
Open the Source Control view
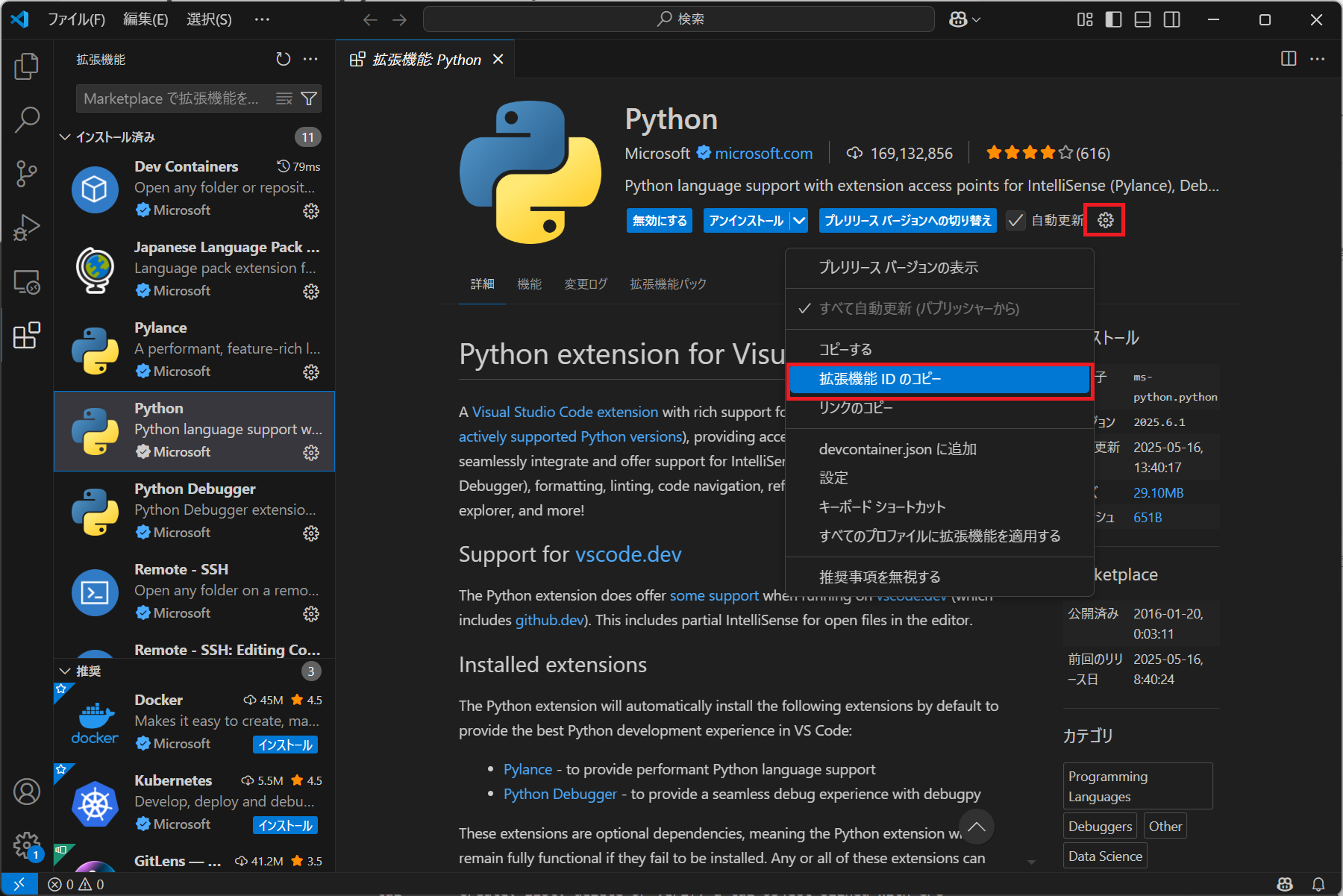[x=27, y=173]
